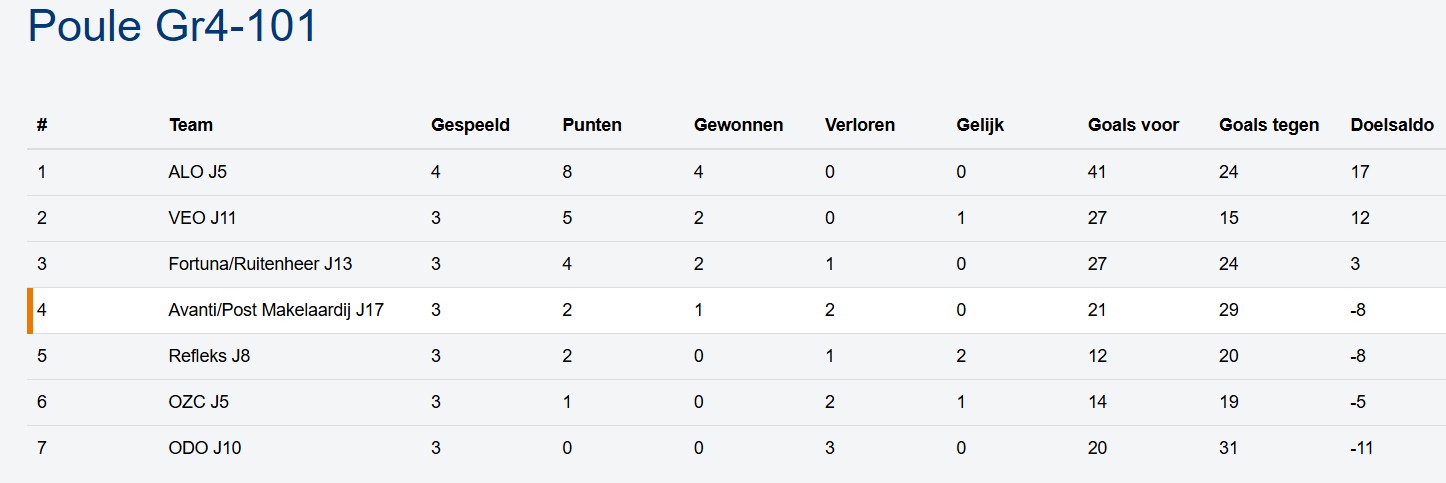Select the Goals voor column header
1446x483 pixels.
[1133, 125]
